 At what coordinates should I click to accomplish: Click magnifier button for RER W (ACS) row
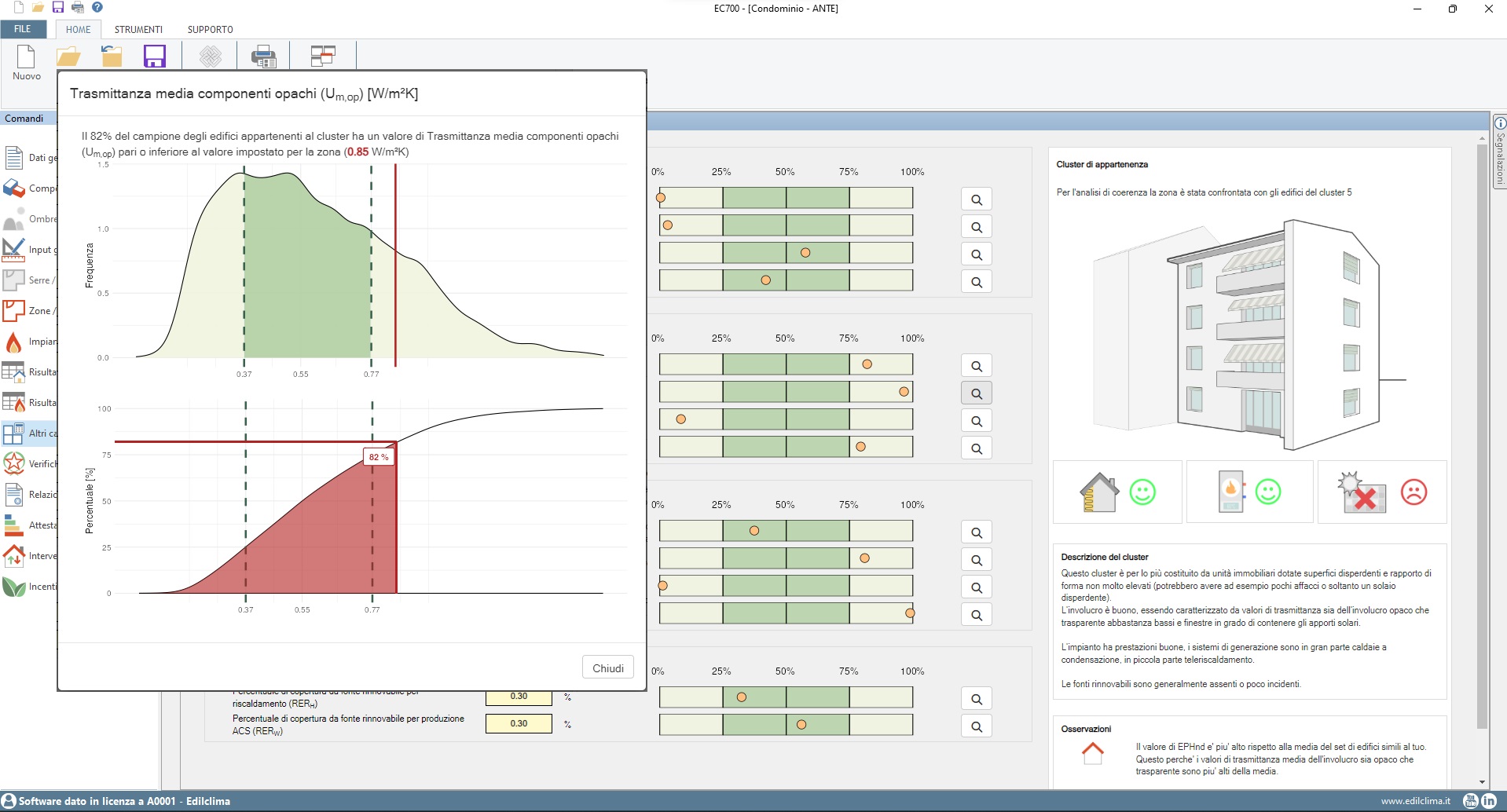[977, 726]
